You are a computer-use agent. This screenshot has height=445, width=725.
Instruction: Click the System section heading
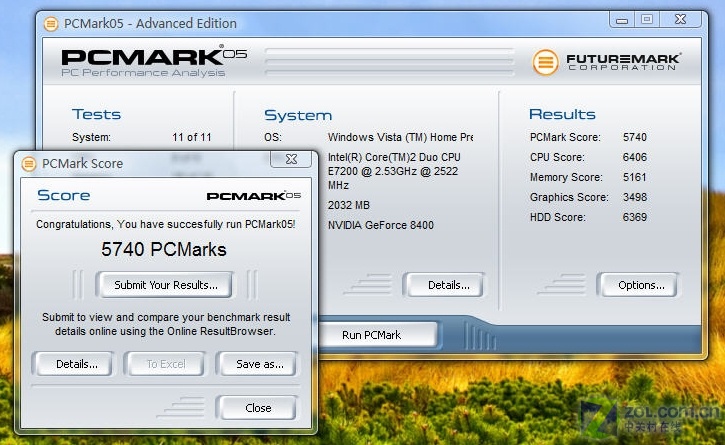(x=298, y=115)
